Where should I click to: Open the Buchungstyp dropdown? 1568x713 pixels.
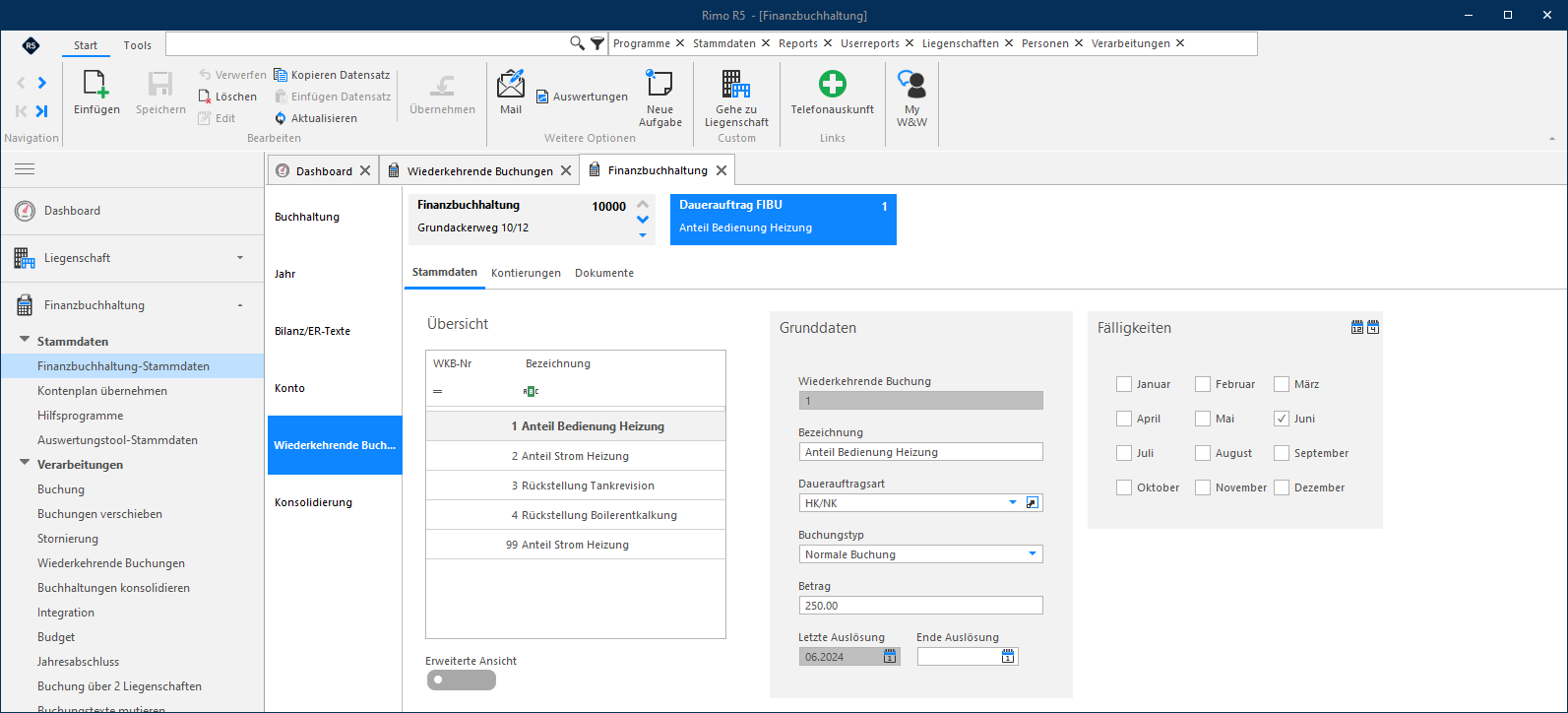click(1033, 553)
